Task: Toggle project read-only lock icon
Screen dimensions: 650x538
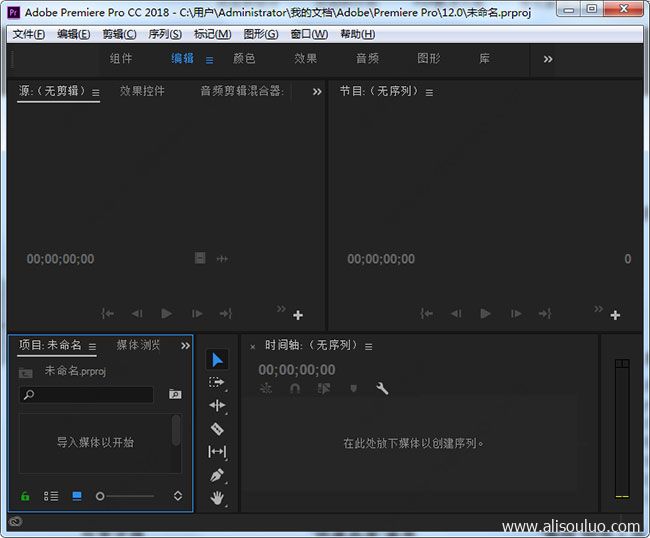Action: pyautogui.click(x=25, y=496)
